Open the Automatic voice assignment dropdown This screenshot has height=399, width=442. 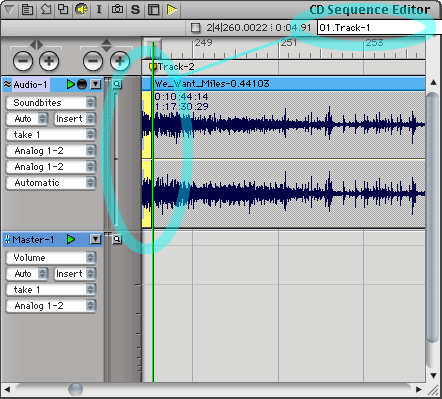pyautogui.click(x=51, y=183)
